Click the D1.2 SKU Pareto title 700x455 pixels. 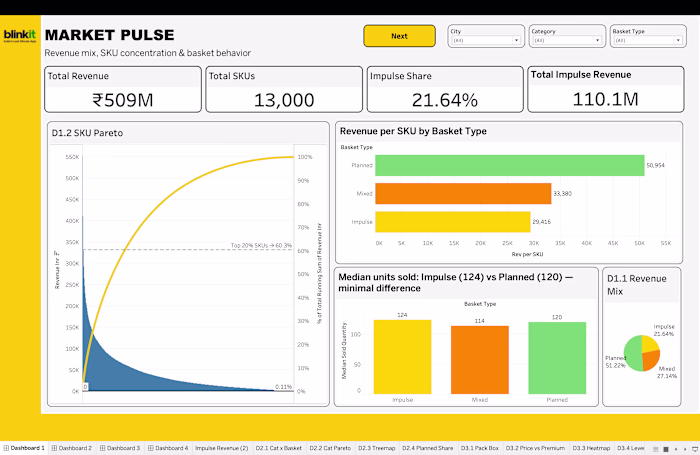tap(87, 133)
